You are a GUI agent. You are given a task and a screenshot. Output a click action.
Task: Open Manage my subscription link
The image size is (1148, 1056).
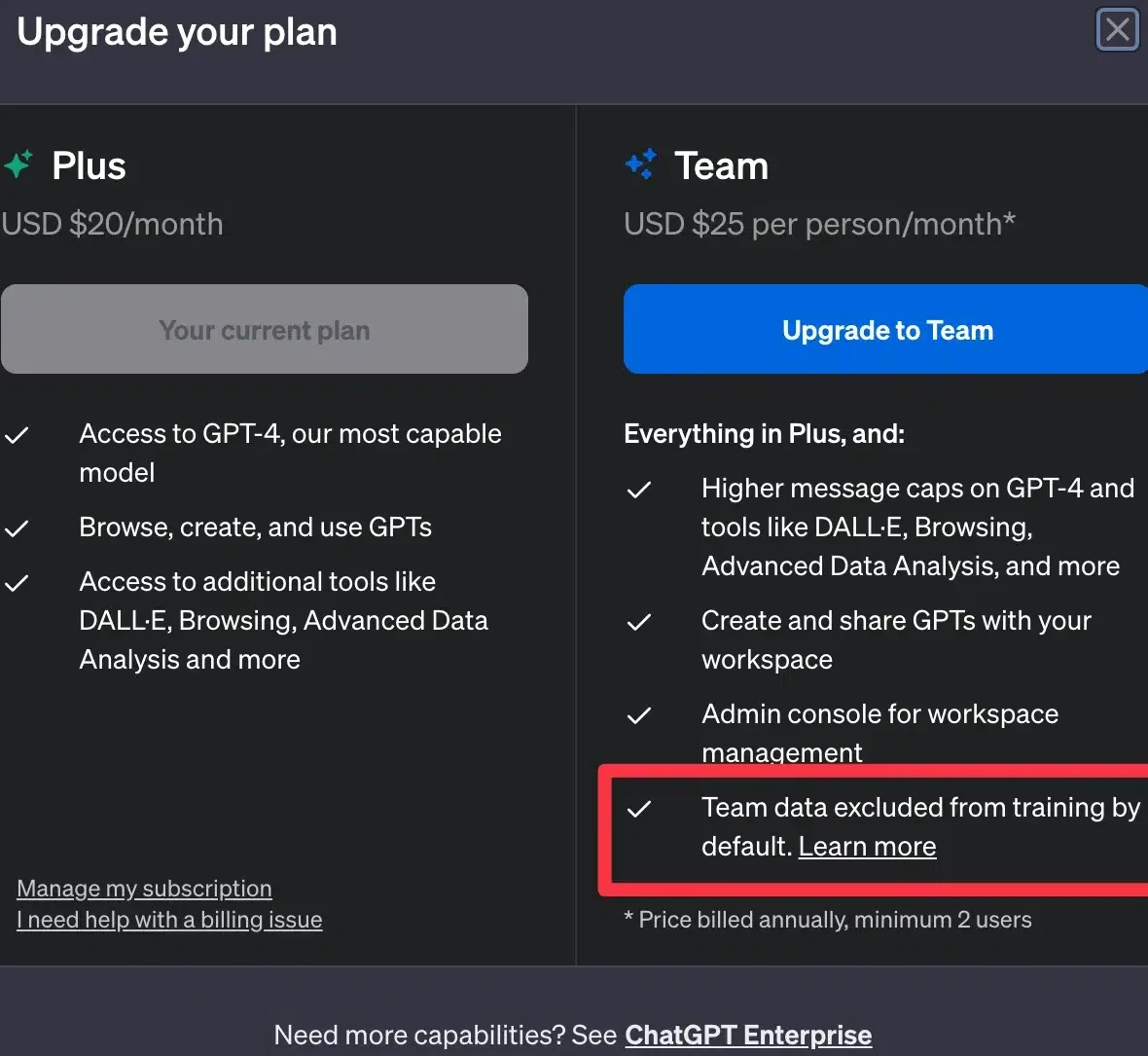[144, 889]
